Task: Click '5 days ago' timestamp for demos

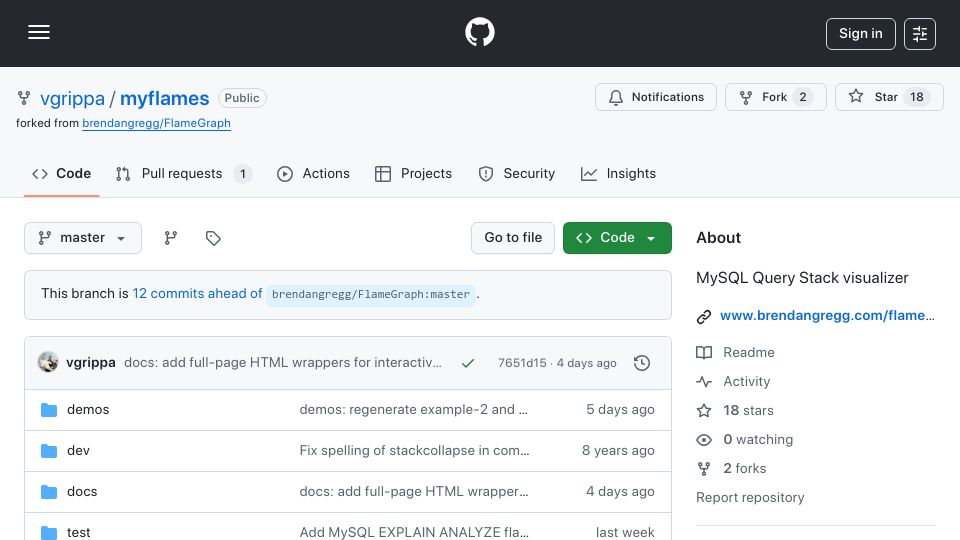Action: 620,410
